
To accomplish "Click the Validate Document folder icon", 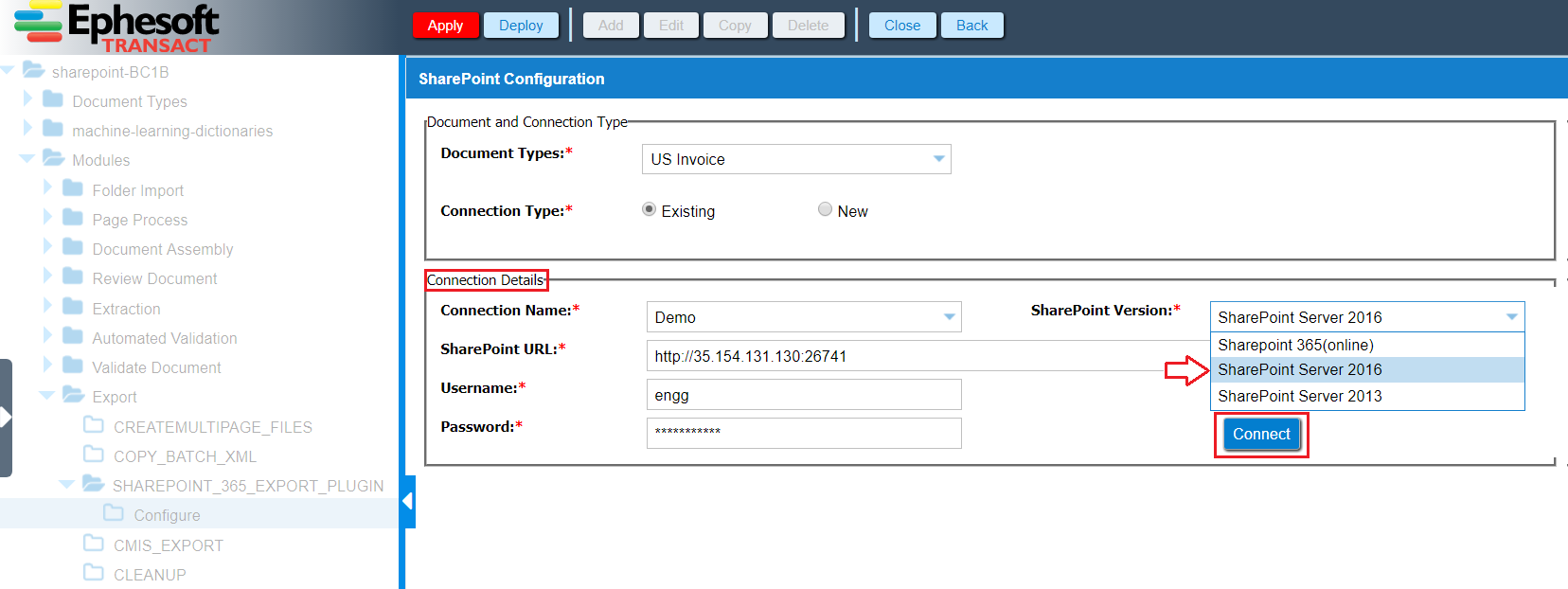I will 73,366.
